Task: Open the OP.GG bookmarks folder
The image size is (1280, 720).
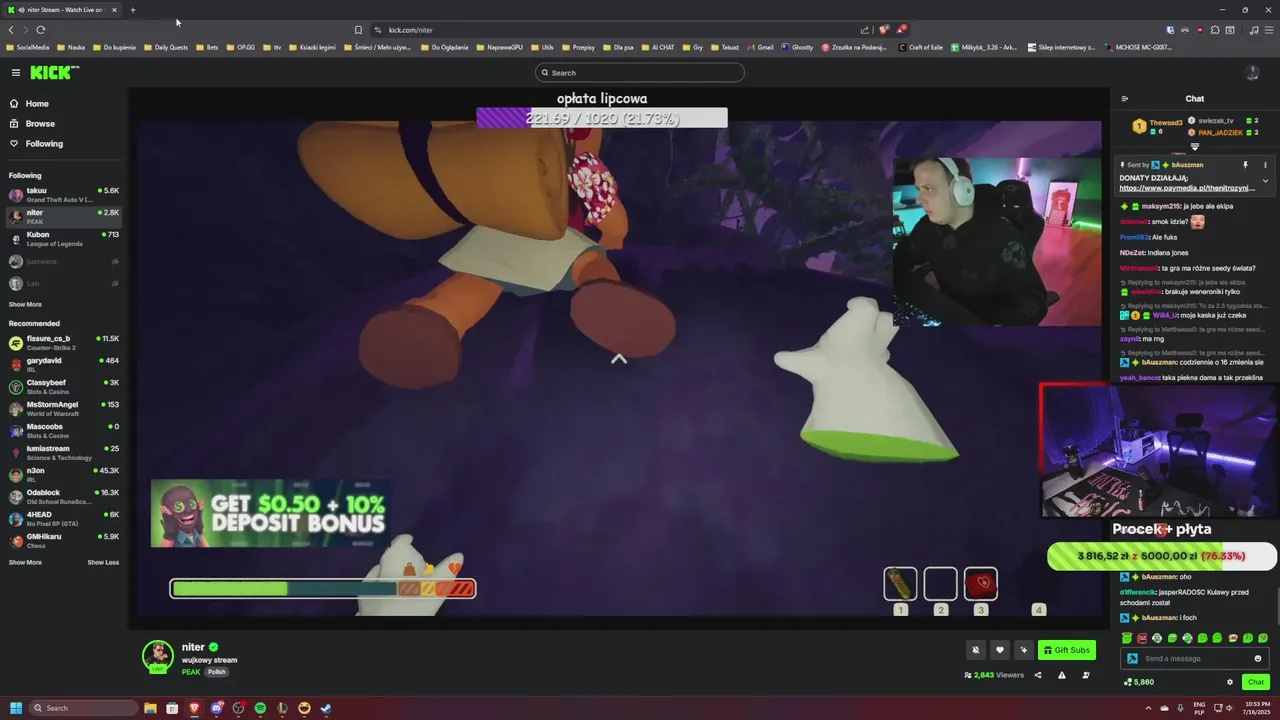Action: point(242,47)
